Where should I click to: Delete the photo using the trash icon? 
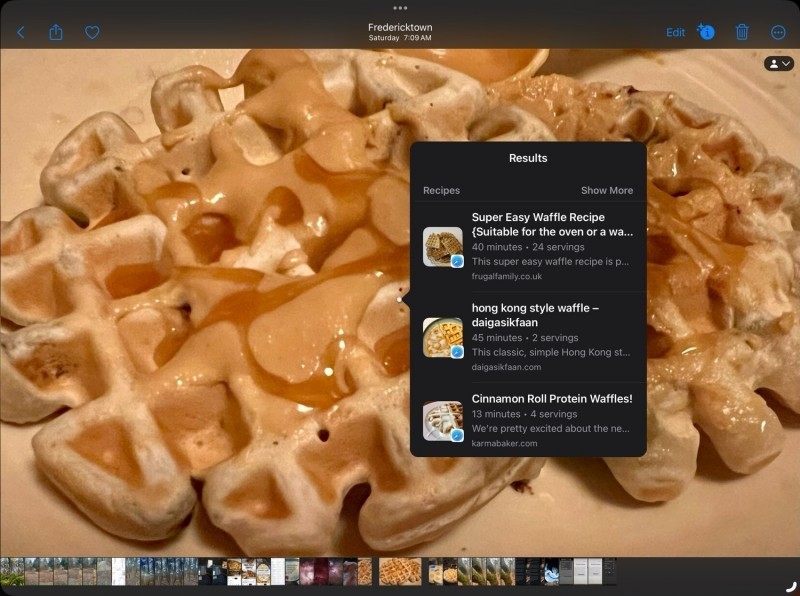click(741, 32)
